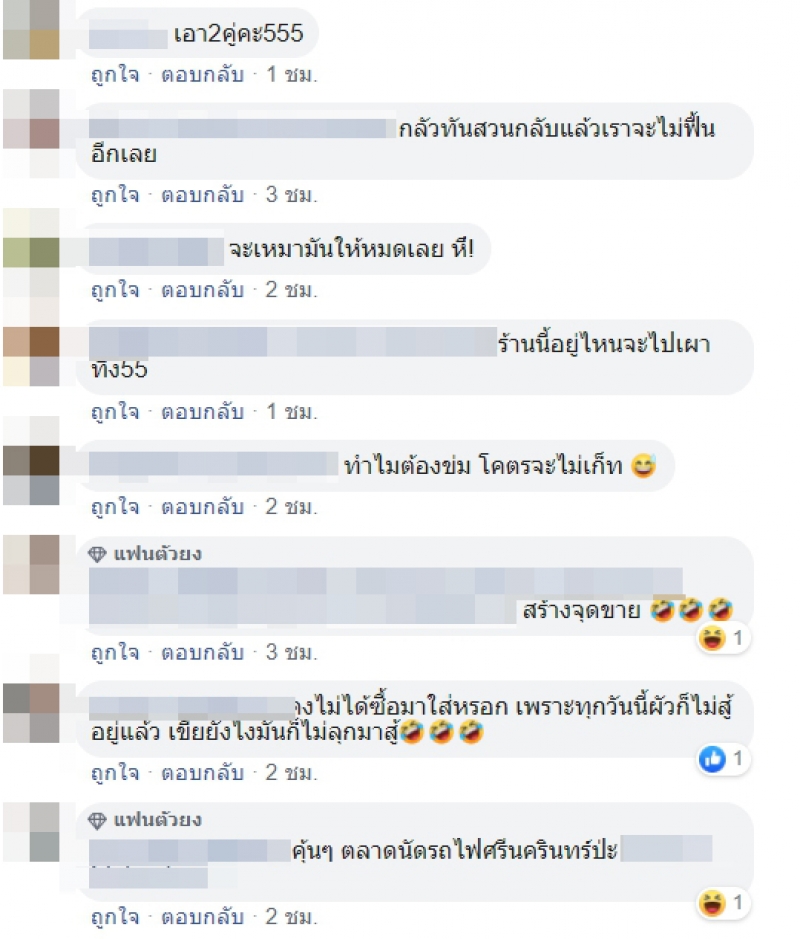The height and width of the screenshot is (939, 800).
Task: Click the 3 ชม. timestamp under สร้างจุดขาย comment
Action: 291,652
